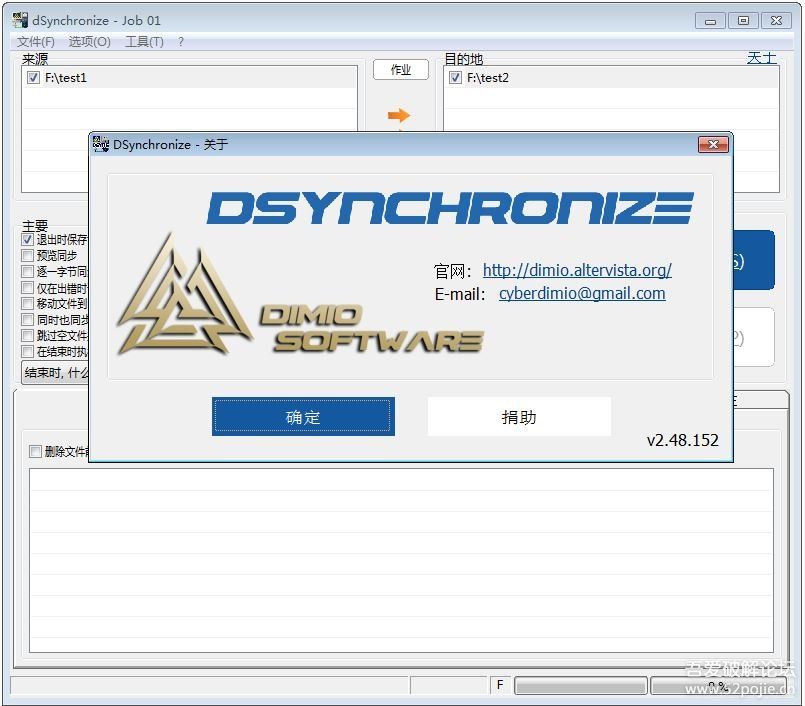Click the dSynchronize main window title icon
This screenshot has height=706, width=805.
click(20, 20)
